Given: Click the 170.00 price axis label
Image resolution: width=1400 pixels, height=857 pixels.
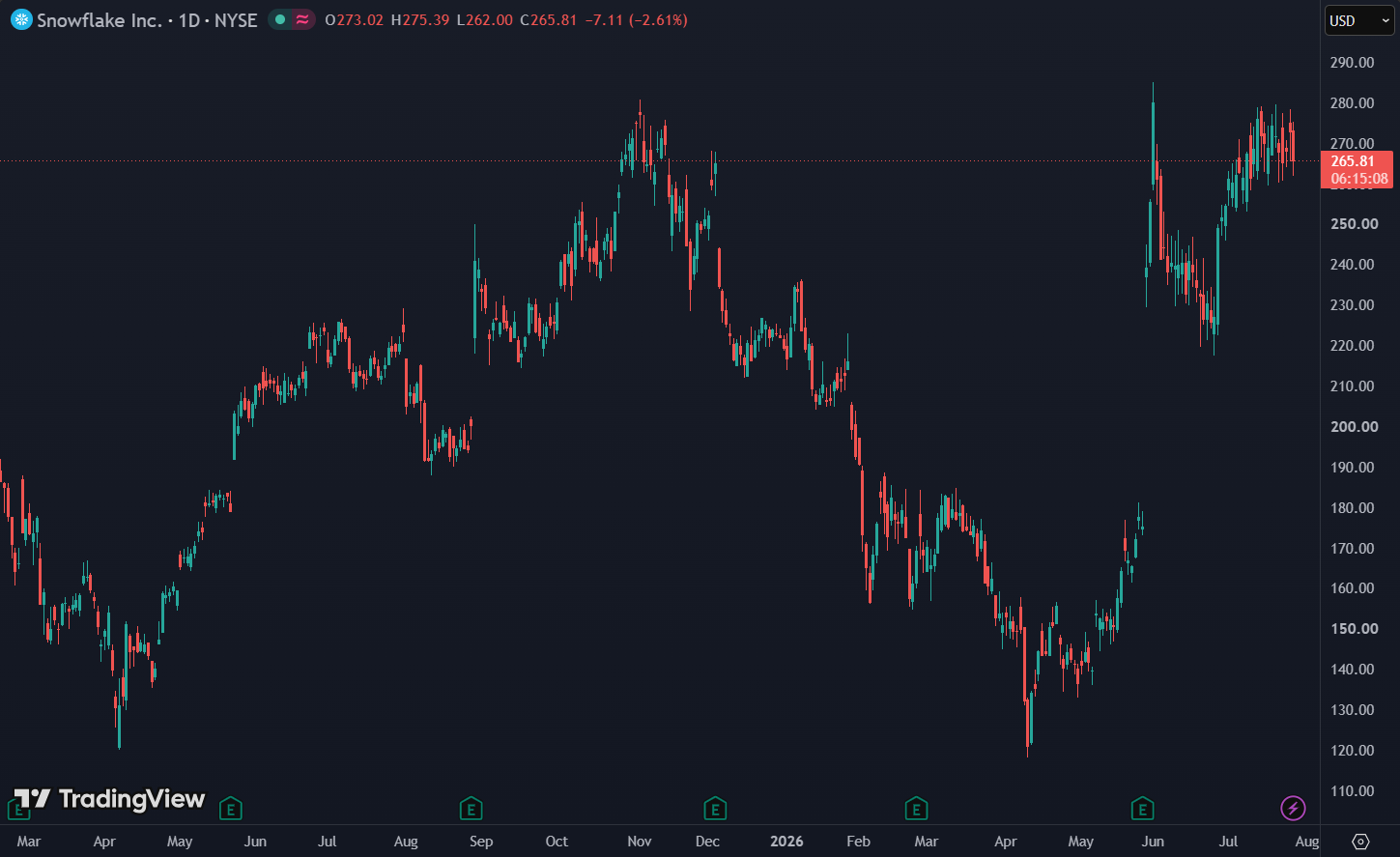Looking at the screenshot, I should [1352, 549].
